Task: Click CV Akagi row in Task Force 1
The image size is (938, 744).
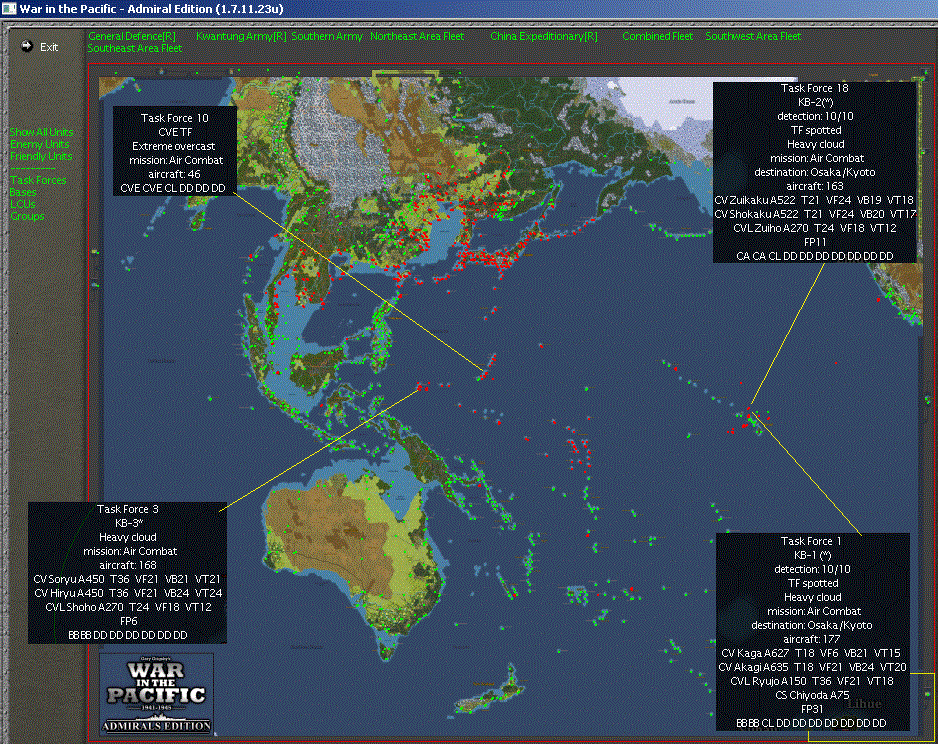Action: coord(812,667)
